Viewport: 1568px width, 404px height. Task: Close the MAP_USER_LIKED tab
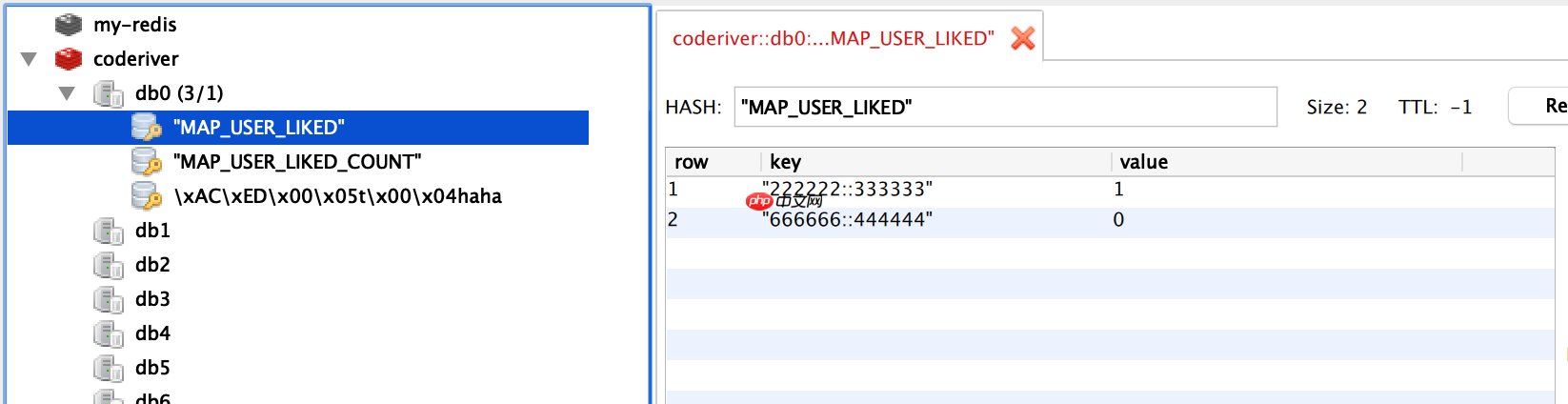coord(1023,38)
